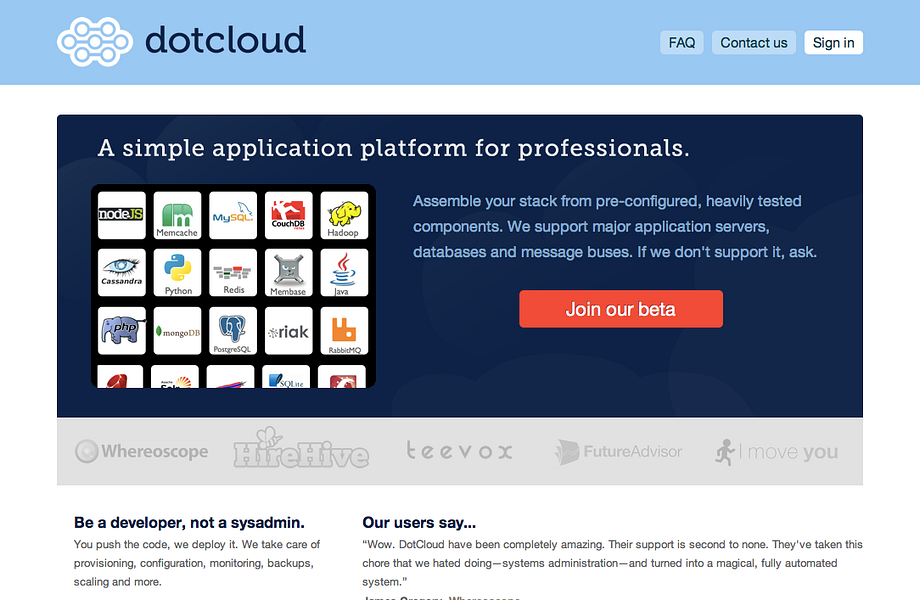
Task: Click the Join our beta button
Action: (x=620, y=308)
